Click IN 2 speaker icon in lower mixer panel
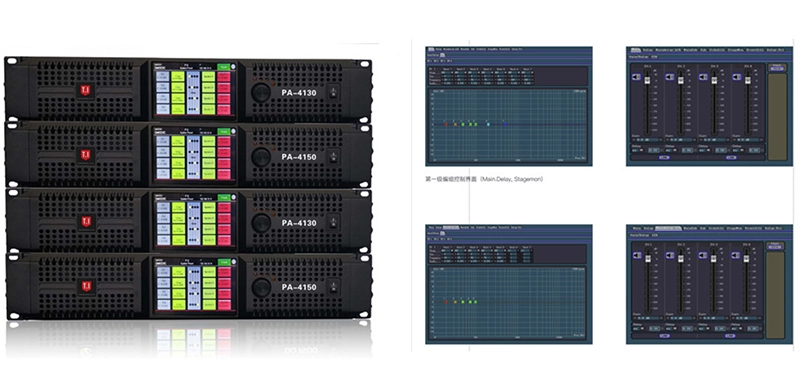The image size is (800, 387). tap(670, 255)
